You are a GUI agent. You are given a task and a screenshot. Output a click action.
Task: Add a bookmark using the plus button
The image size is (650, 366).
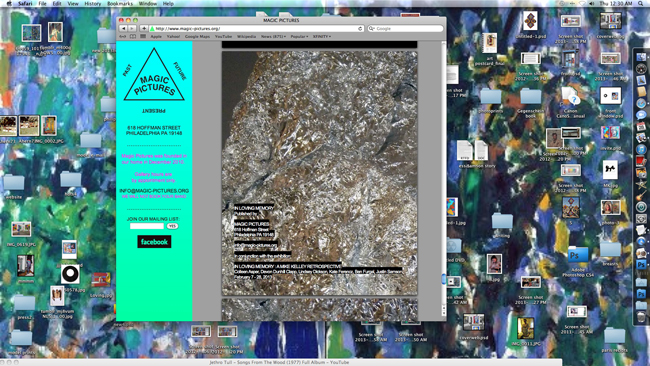pos(143,29)
